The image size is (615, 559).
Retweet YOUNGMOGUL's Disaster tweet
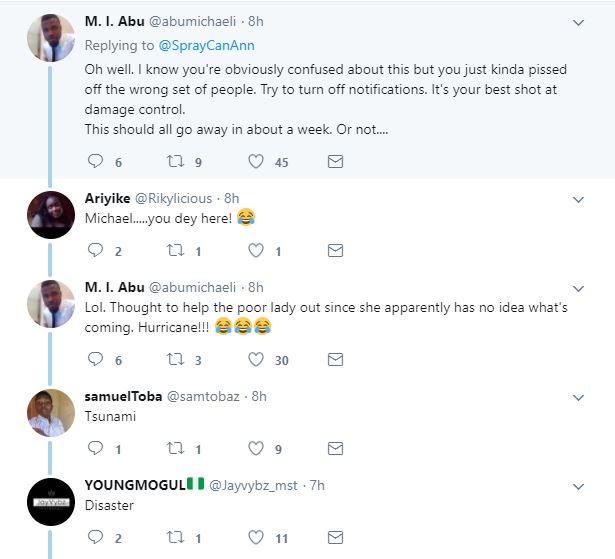(x=176, y=538)
